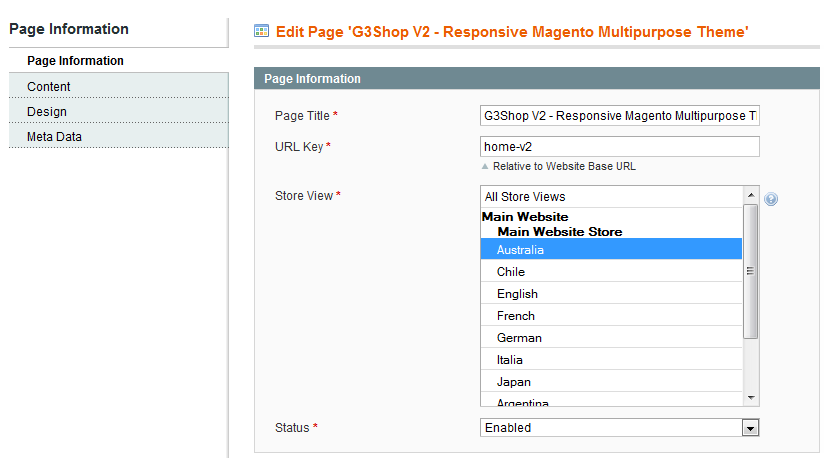Click the Main Website group label
The image size is (824, 458).
point(525,216)
